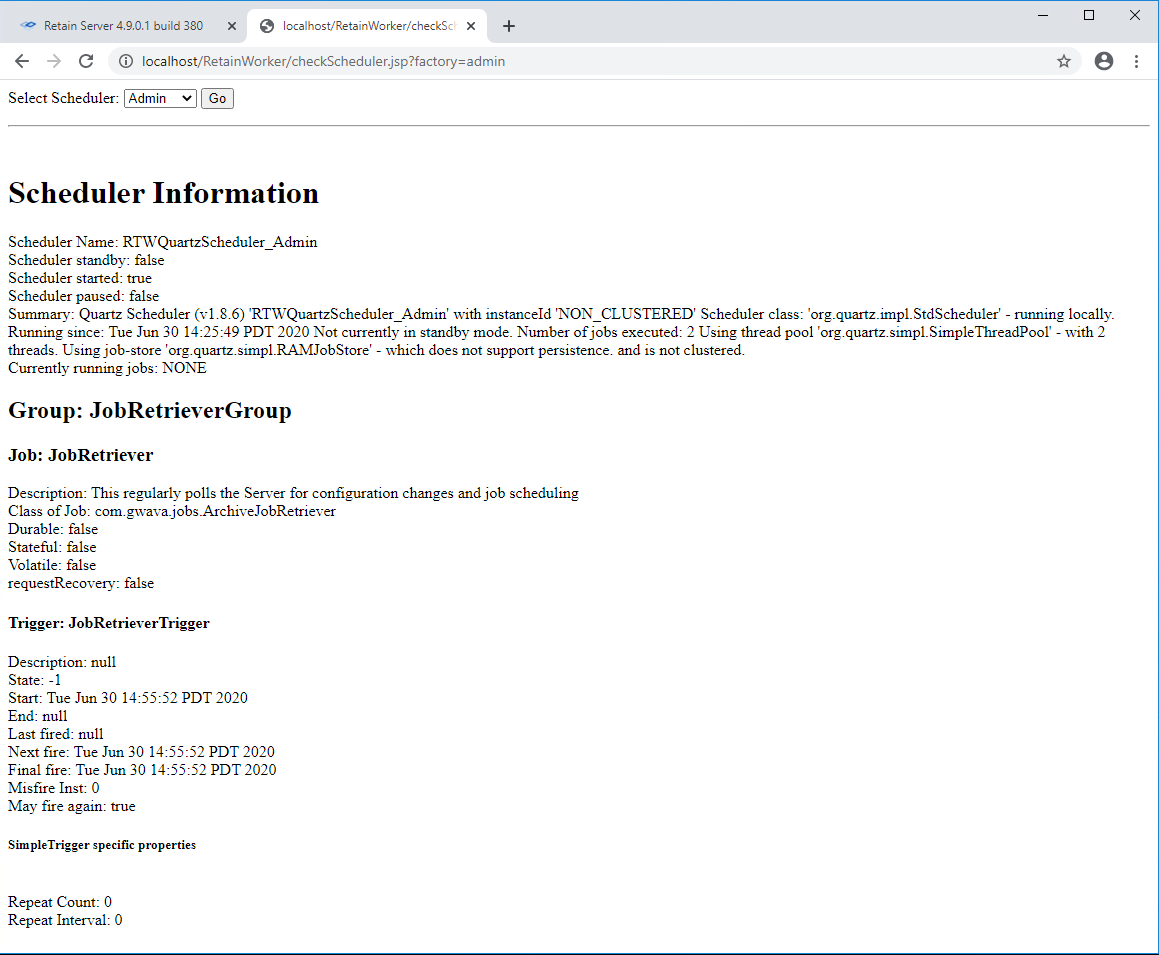Click 'Repeat Interval: 0' line
The image size is (1159, 955).
click(65, 920)
